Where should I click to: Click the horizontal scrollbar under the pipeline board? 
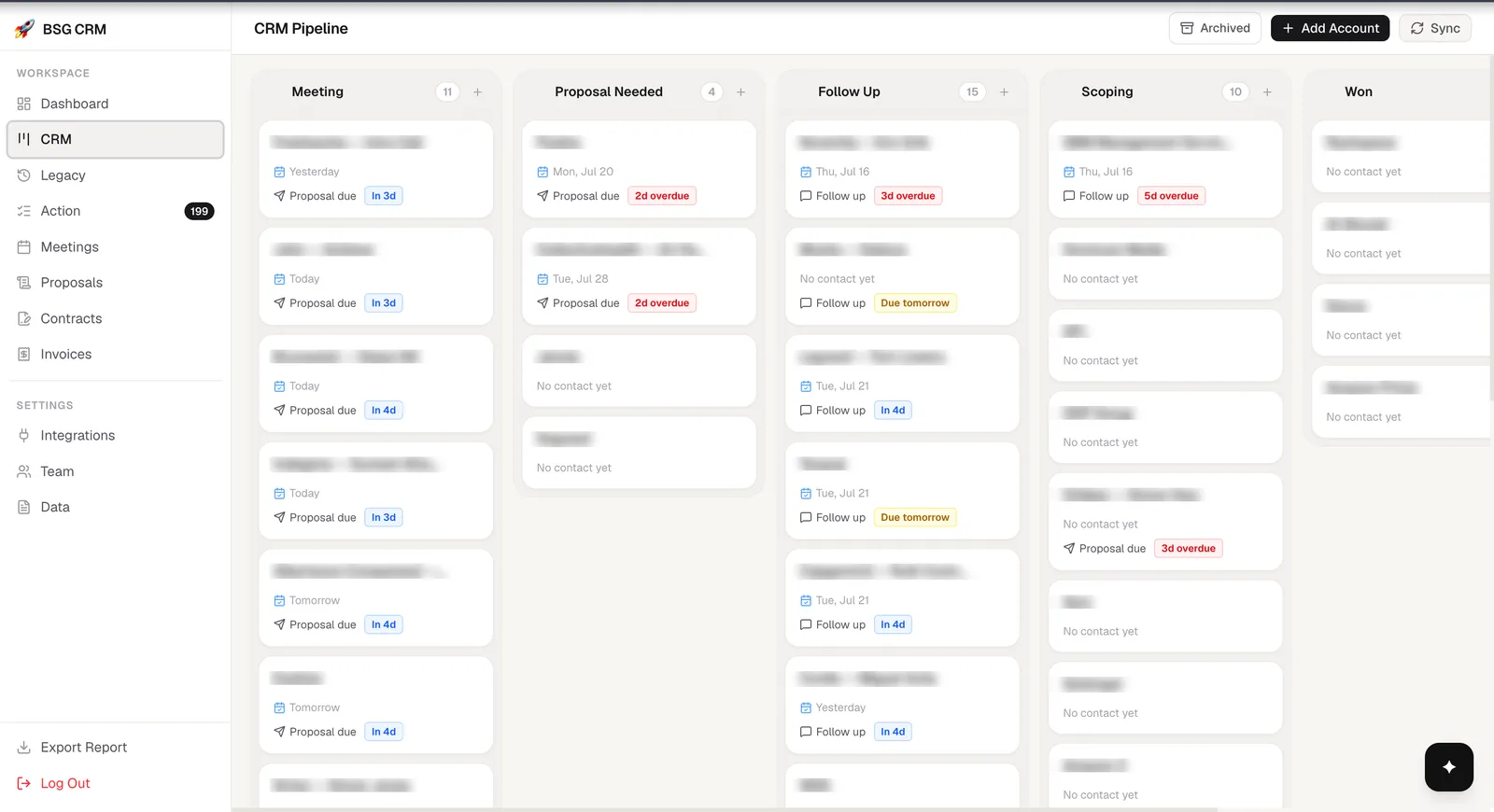coord(725,808)
